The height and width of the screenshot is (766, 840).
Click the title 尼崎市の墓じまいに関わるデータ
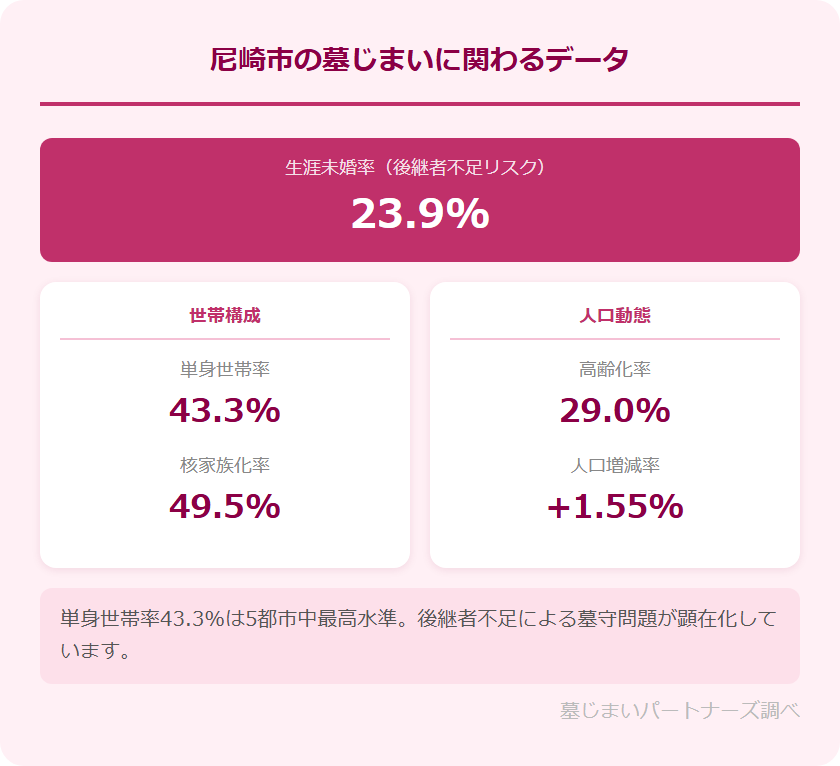coord(419,59)
